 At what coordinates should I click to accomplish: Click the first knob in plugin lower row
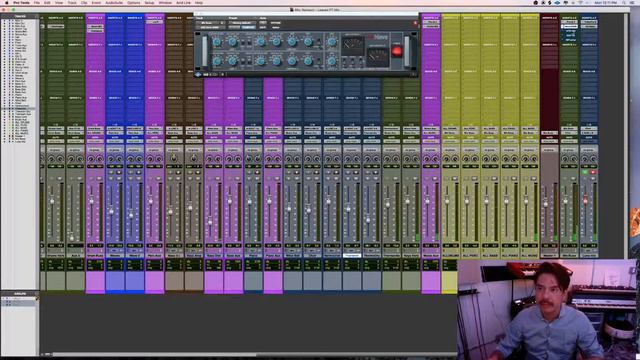(217, 61)
